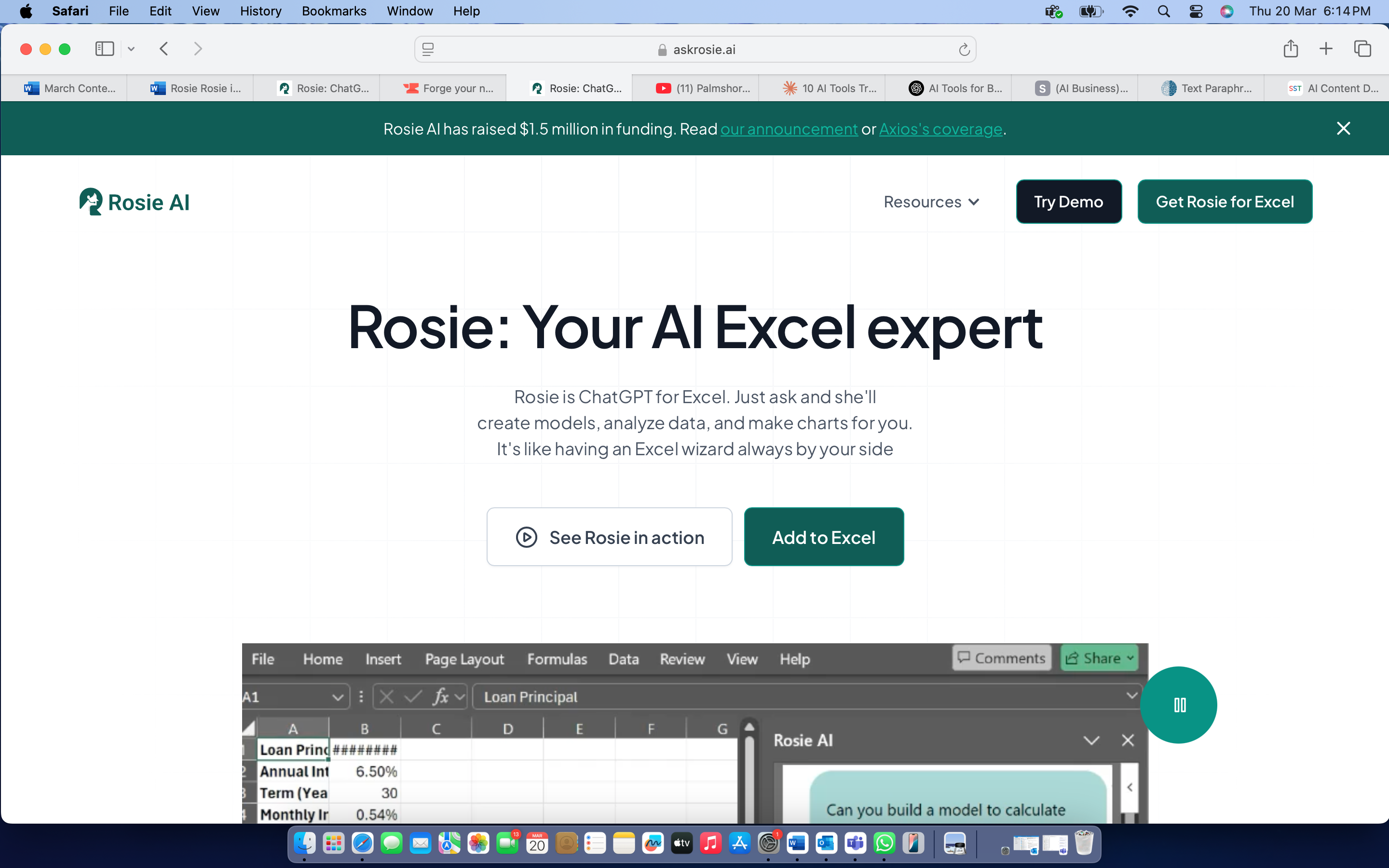The image size is (1389, 868).
Task: Open the 'our announcement' link
Action: [x=789, y=129]
